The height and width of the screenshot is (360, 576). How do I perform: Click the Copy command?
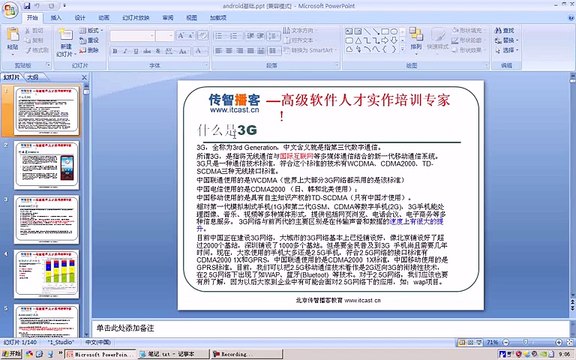(x=34, y=40)
